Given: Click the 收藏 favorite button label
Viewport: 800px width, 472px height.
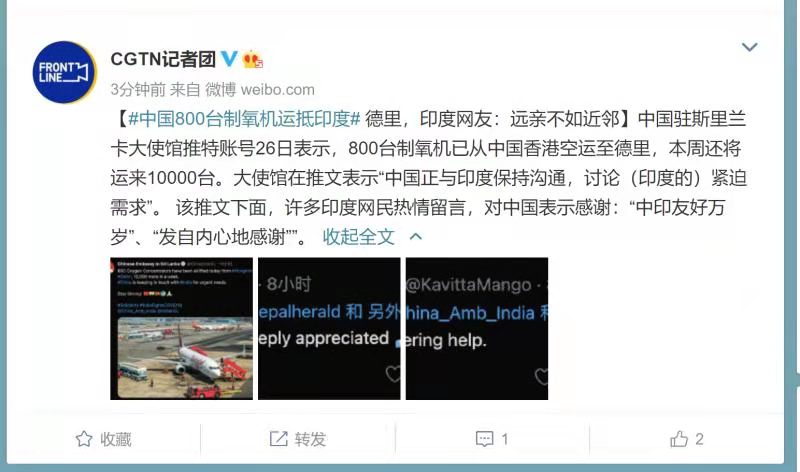Looking at the screenshot, I should click(116, 439).
